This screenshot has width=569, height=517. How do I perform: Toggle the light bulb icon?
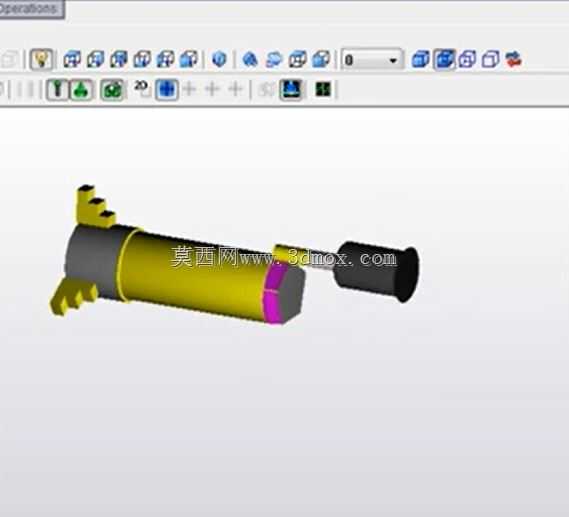(41, 59)
